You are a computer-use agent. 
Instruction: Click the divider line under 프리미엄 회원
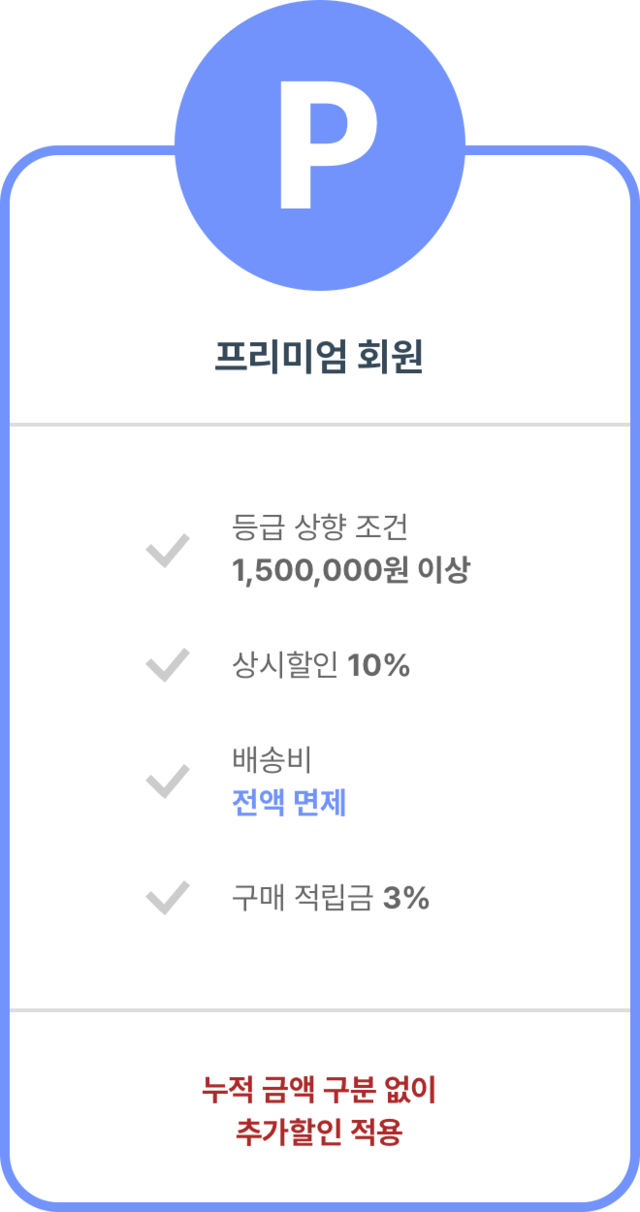click(x=320, y=425)
